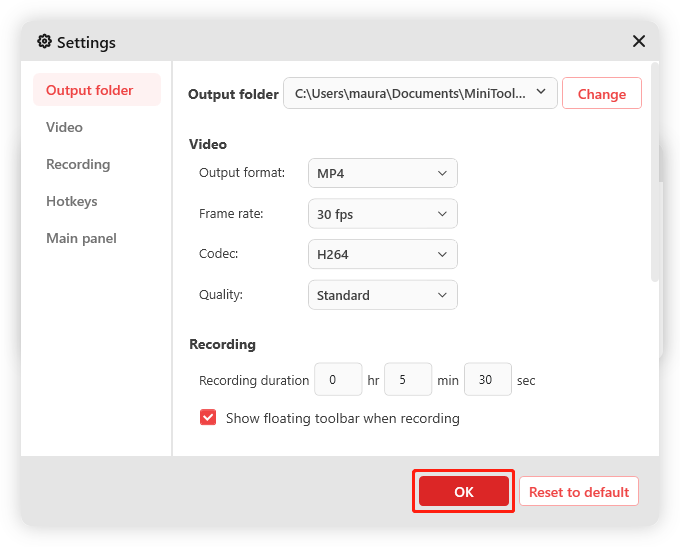Switch to Hotkeys section
This screenshot has width=680, height=547.
point(72,201)
